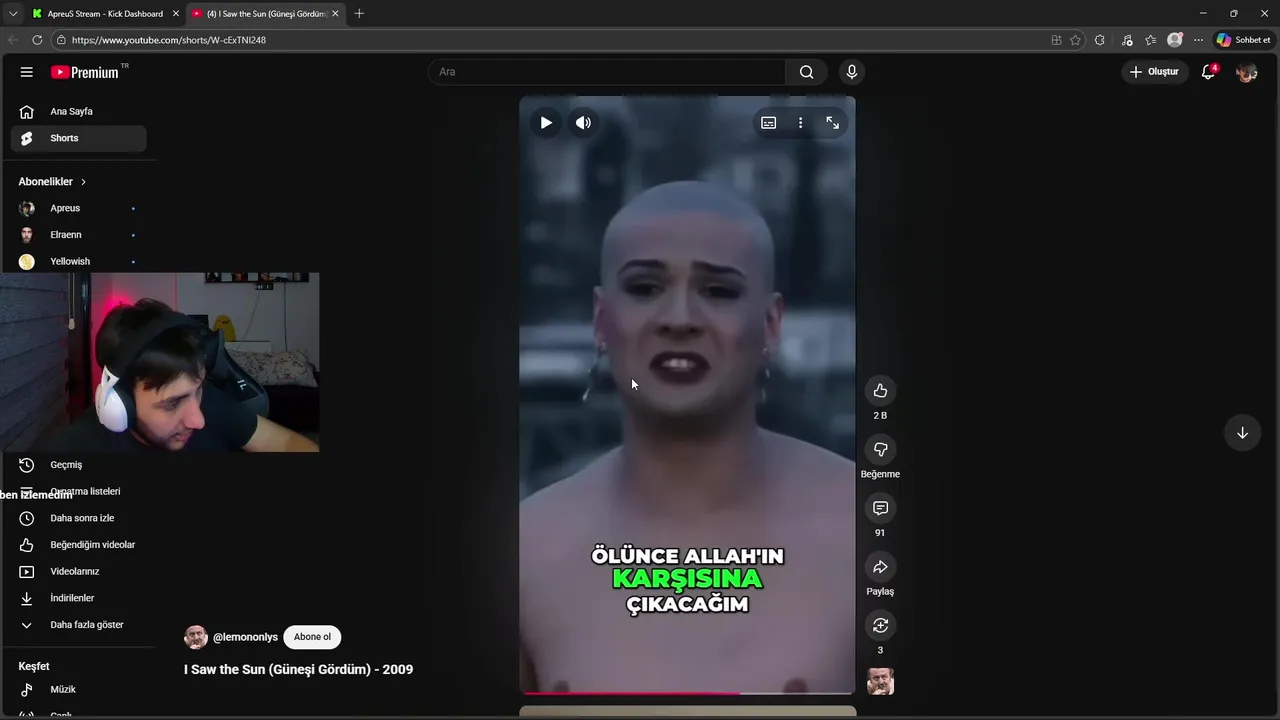Share the Short via Paylaş
Image resolution: width=1280 pixels, height=720 pixels.
point(880,567)
